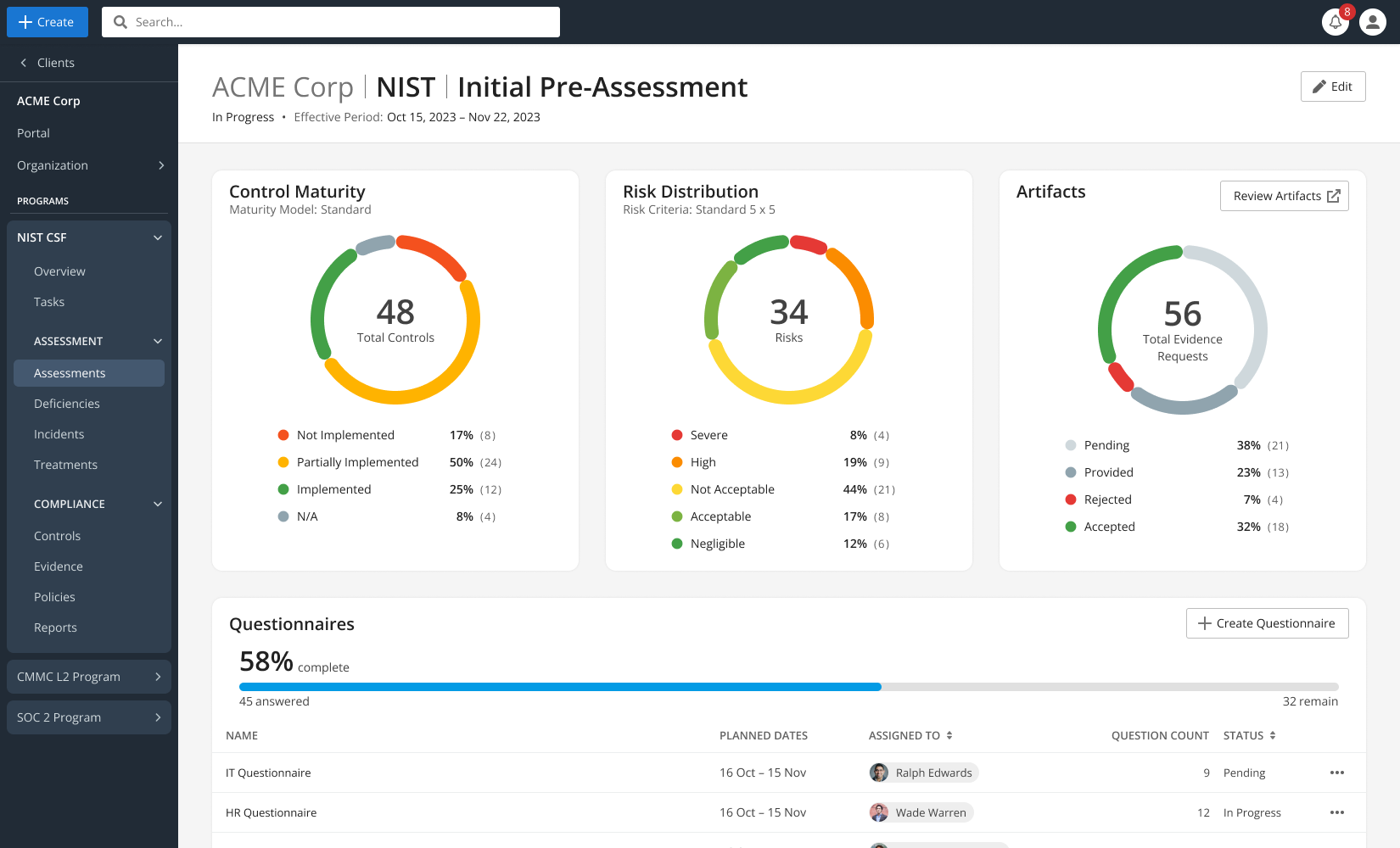
Task: Expand the CMMC L2 Program
Action: pyautogui.click(x=89, y=677)
